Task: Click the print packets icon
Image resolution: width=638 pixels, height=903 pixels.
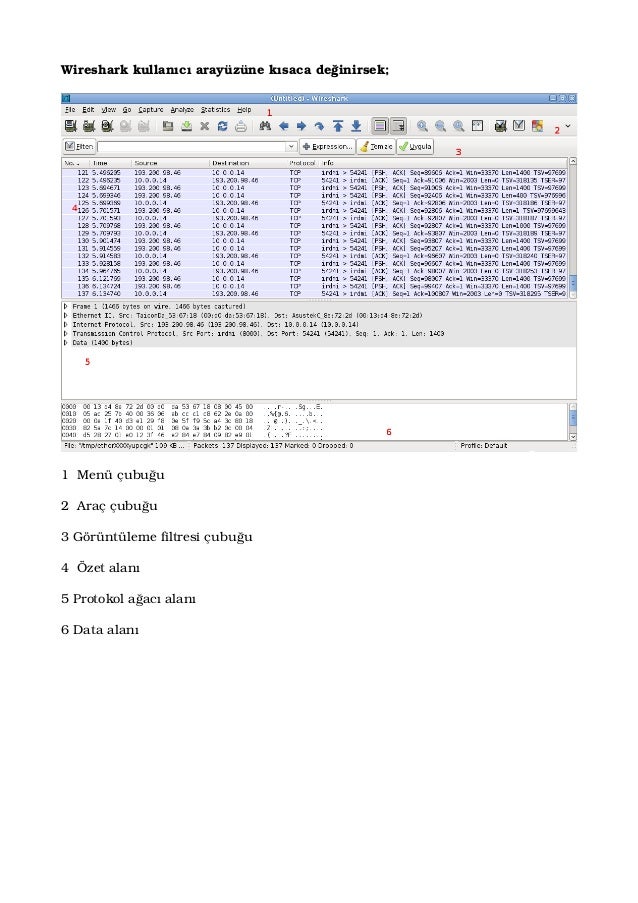Action: click(241, 126)
